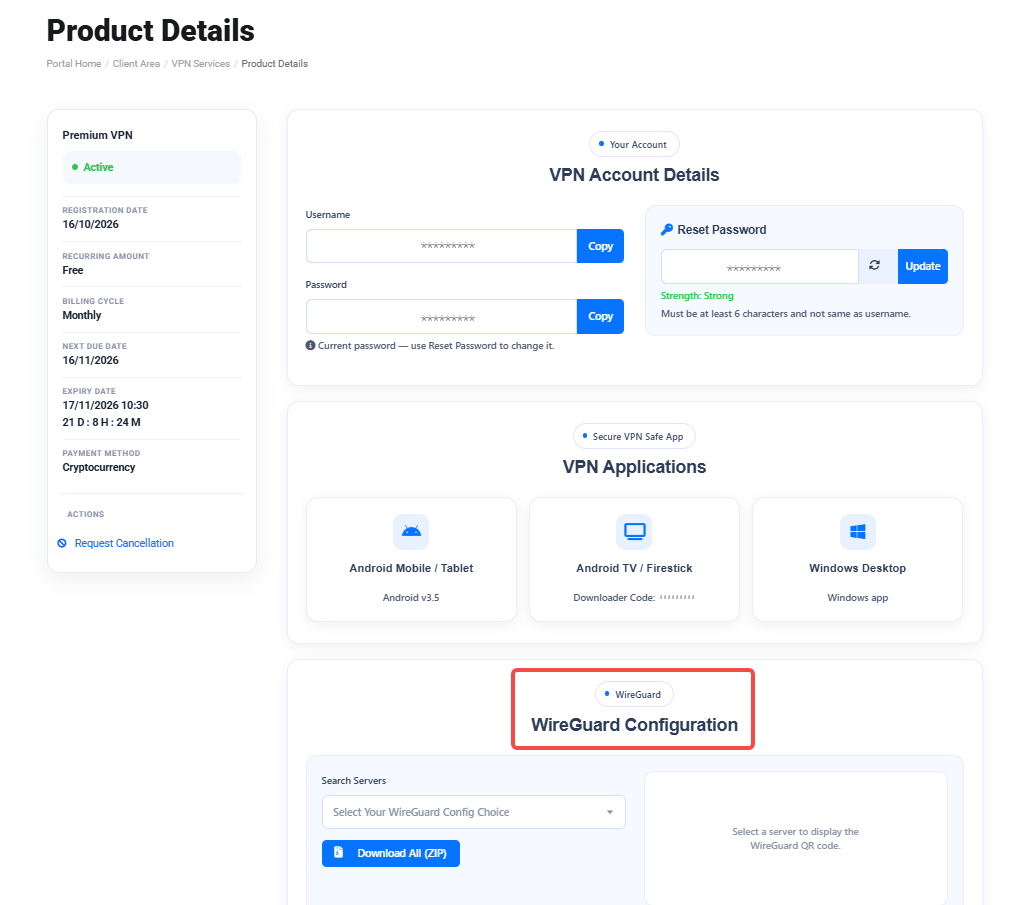The image size is (1035, 905).
Task: Click the Android v3.5 version text
Action: pos(411,597)
